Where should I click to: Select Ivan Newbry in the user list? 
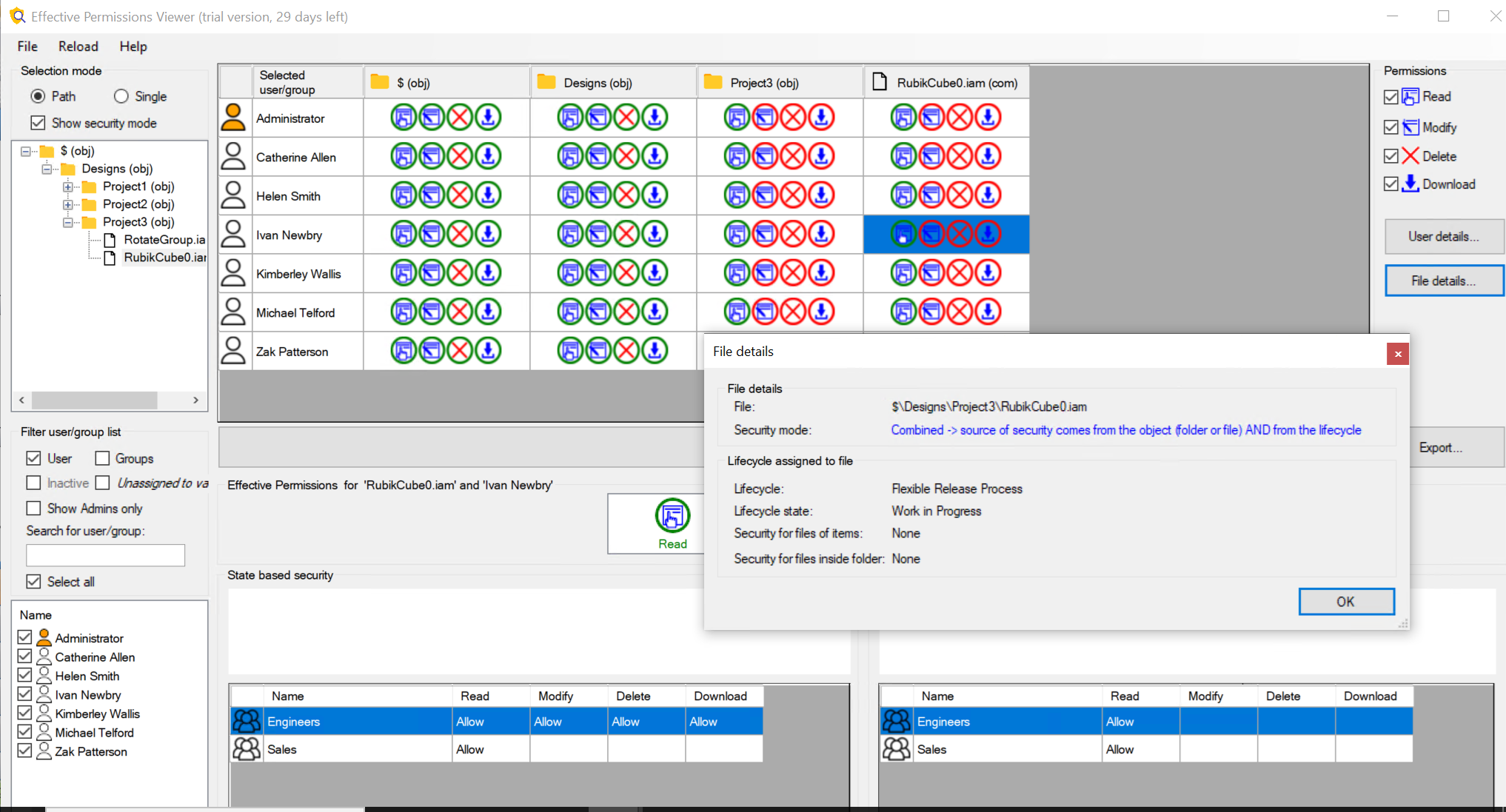tap(90, 694)
